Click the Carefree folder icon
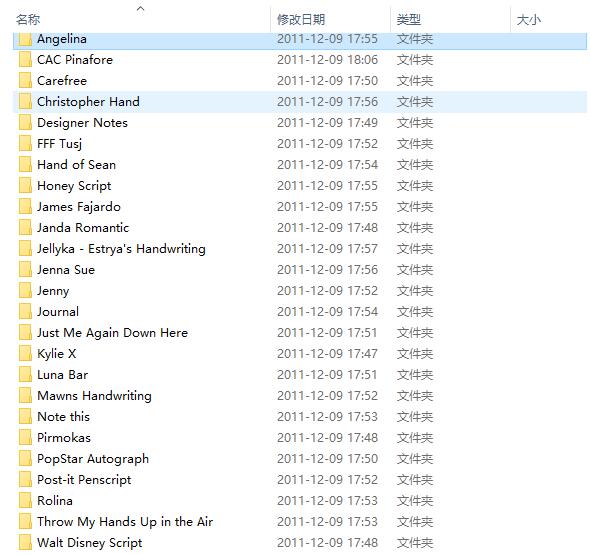 coord(25,81)
